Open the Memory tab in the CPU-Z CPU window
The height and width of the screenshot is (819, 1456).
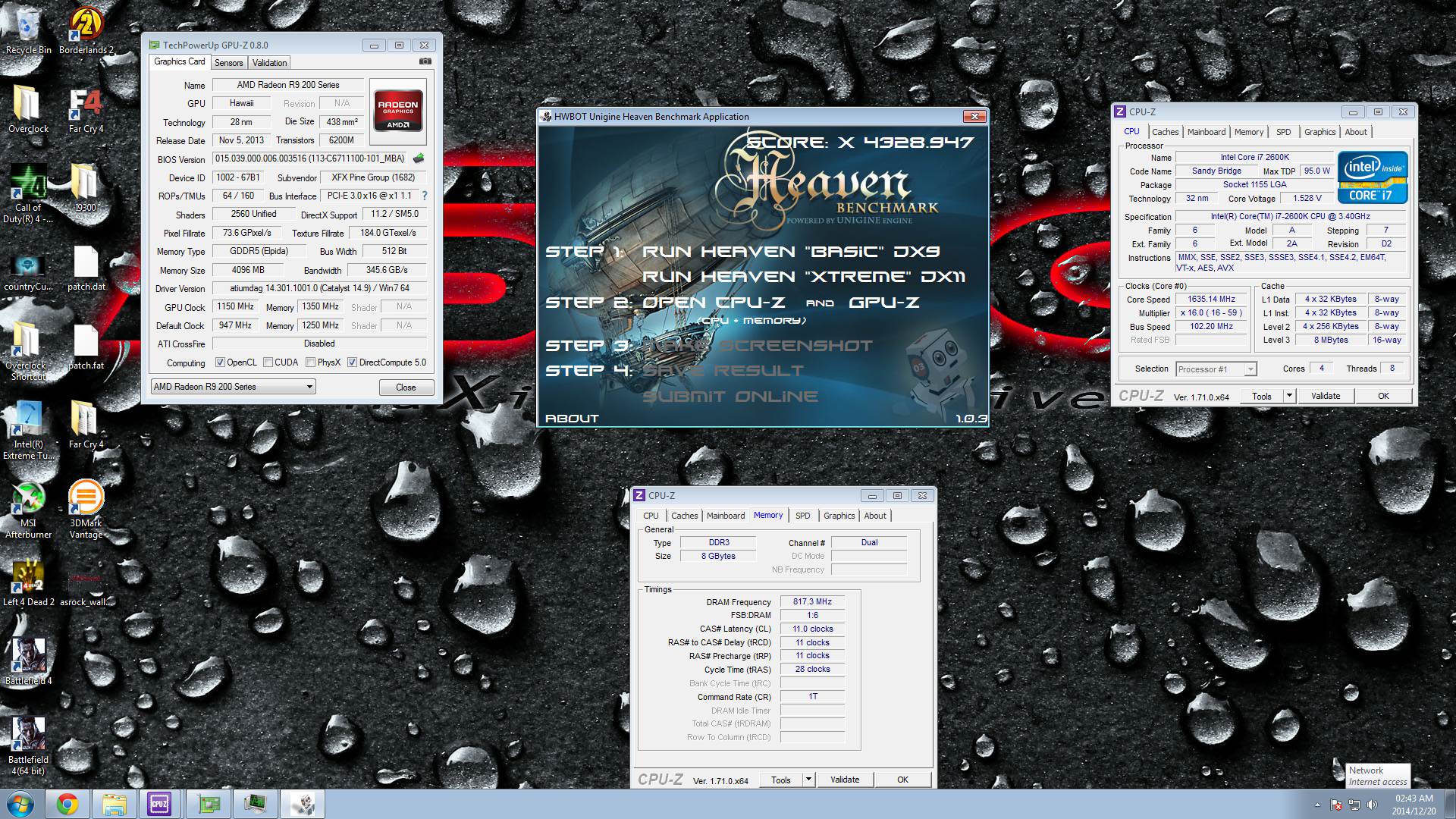[x=1248, y=132]
